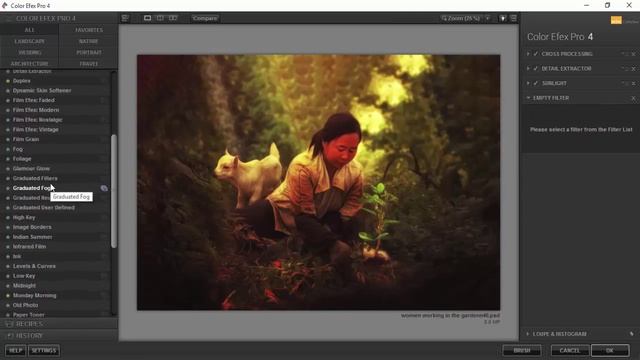Select the Graduated User Defined filter
The height and width of the screenshot is (360, 640).
coord(44,208)
